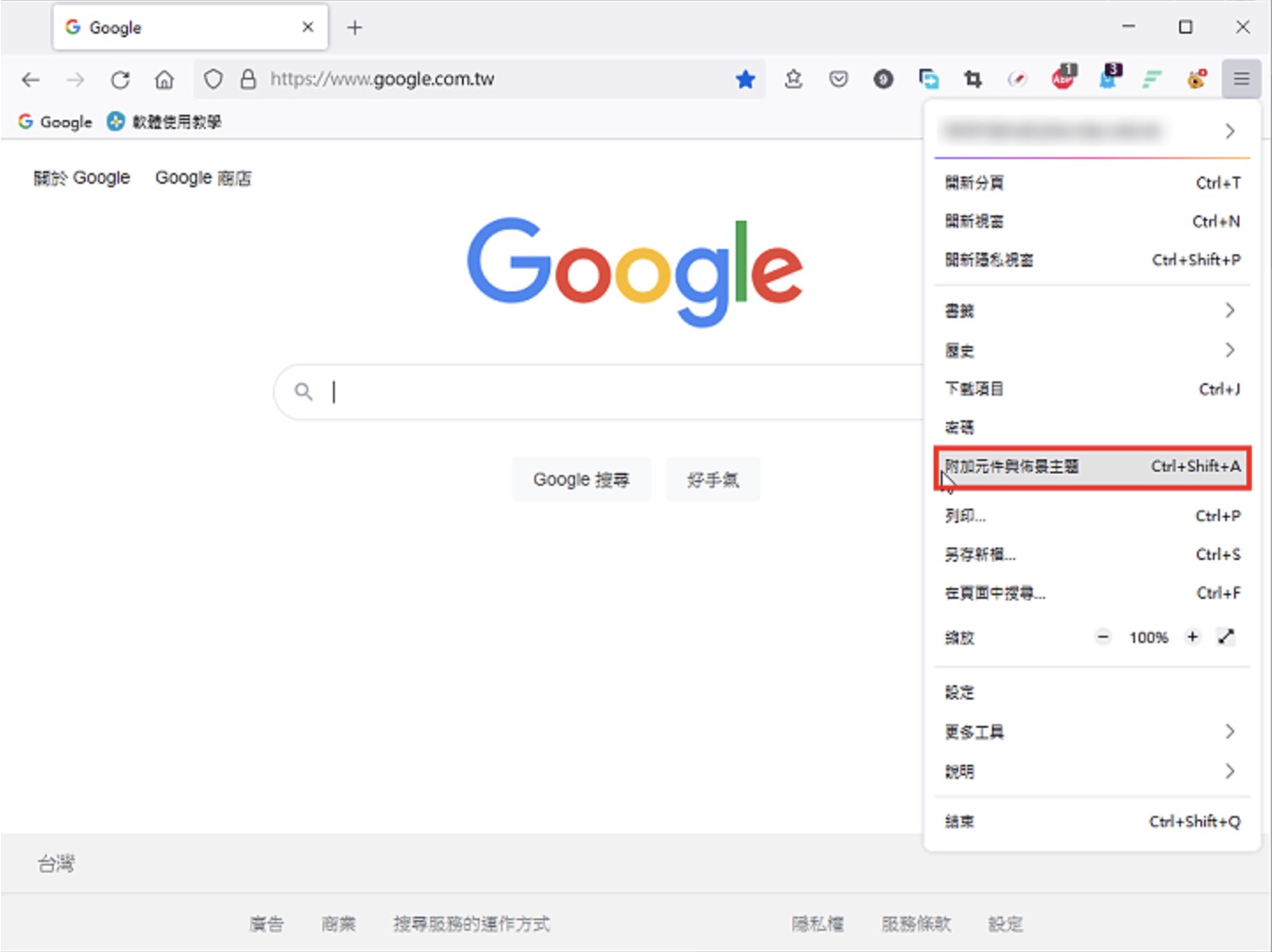
Task: Click the green striped extension icon
Action: pos(1152,79)
